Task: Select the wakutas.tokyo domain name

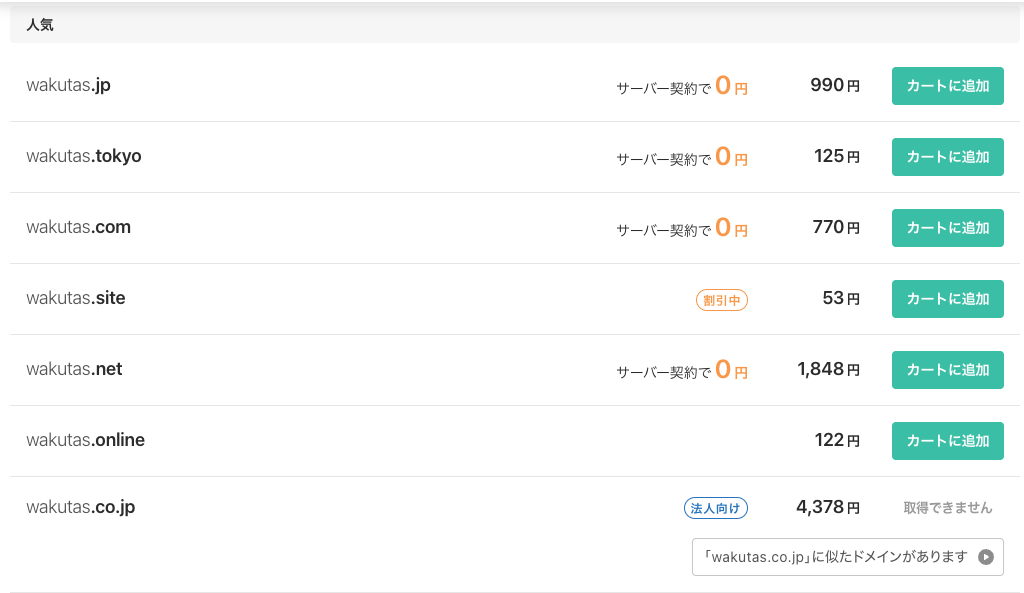Action: pyautogui.click(x=84, y=157)
